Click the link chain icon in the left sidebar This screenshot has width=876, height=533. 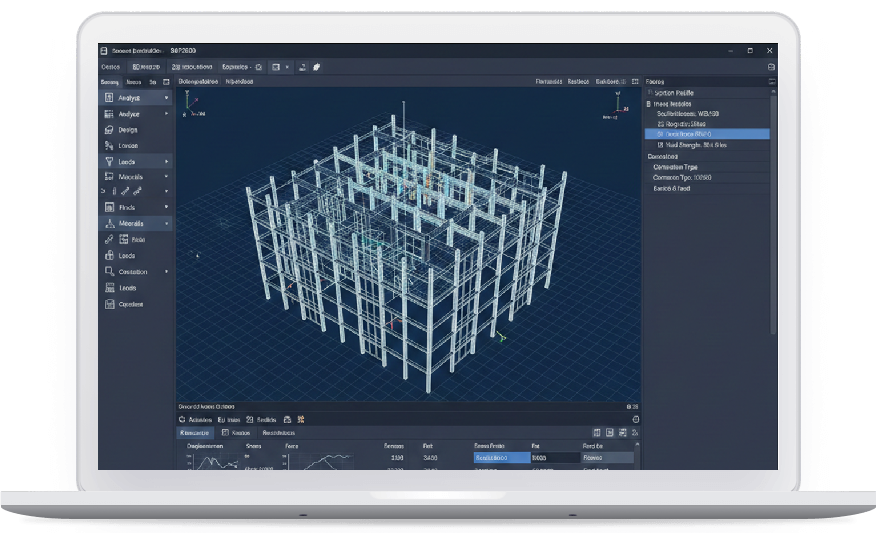tap(109, 239)
